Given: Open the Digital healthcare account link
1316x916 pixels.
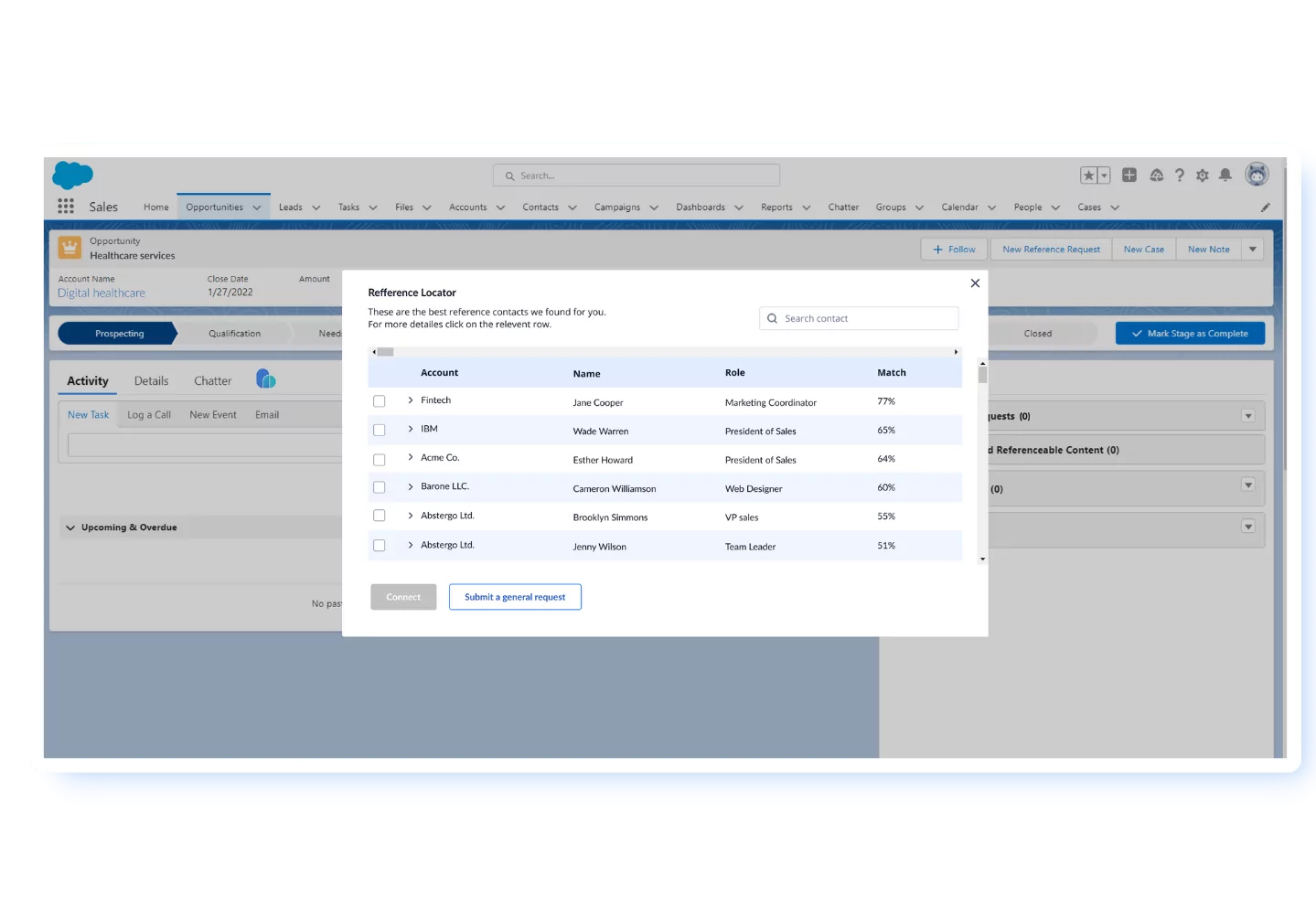Looking at the screenshot, I should (x=101, y=293).
